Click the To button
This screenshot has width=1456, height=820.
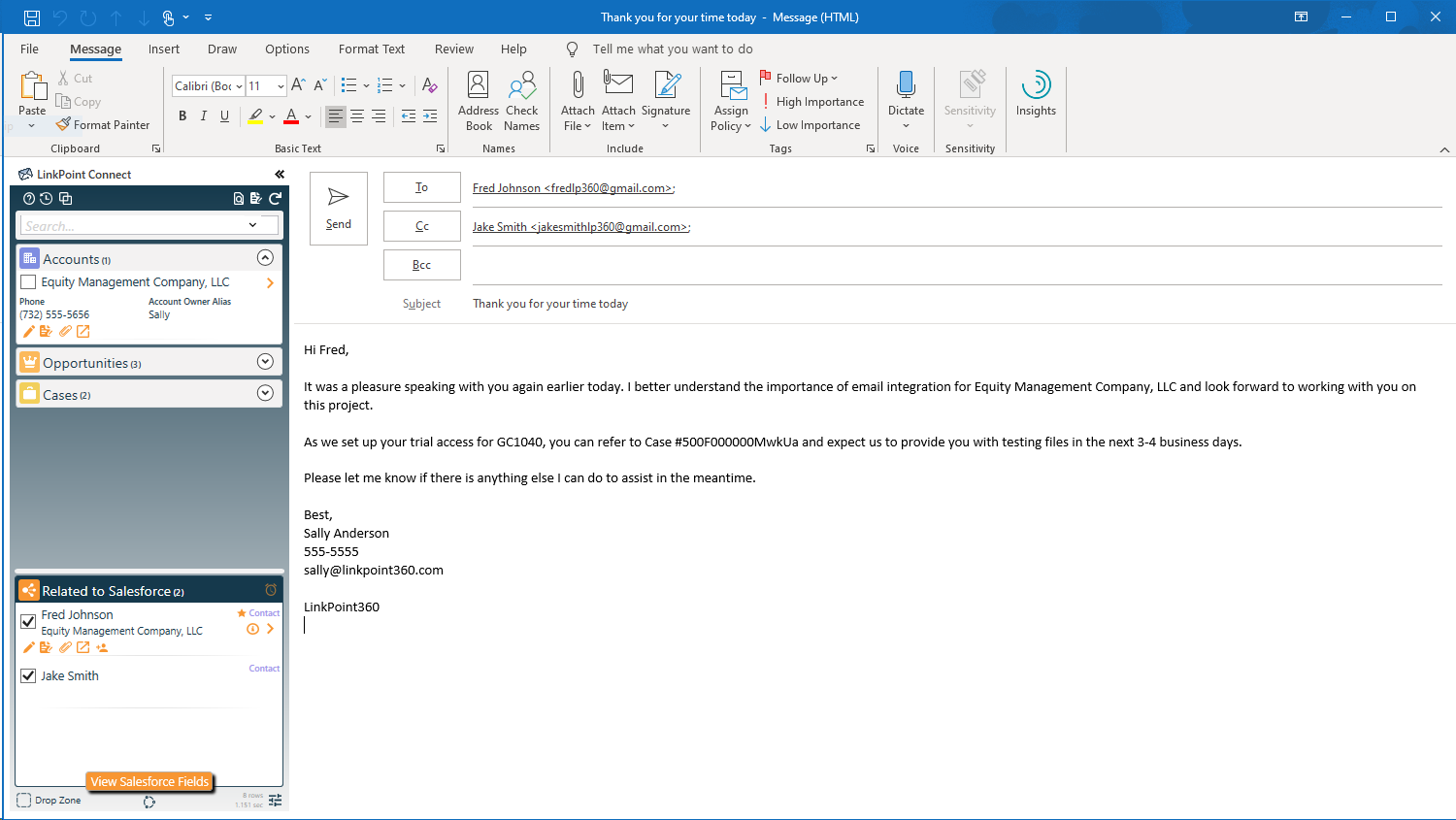pos(422,187)
